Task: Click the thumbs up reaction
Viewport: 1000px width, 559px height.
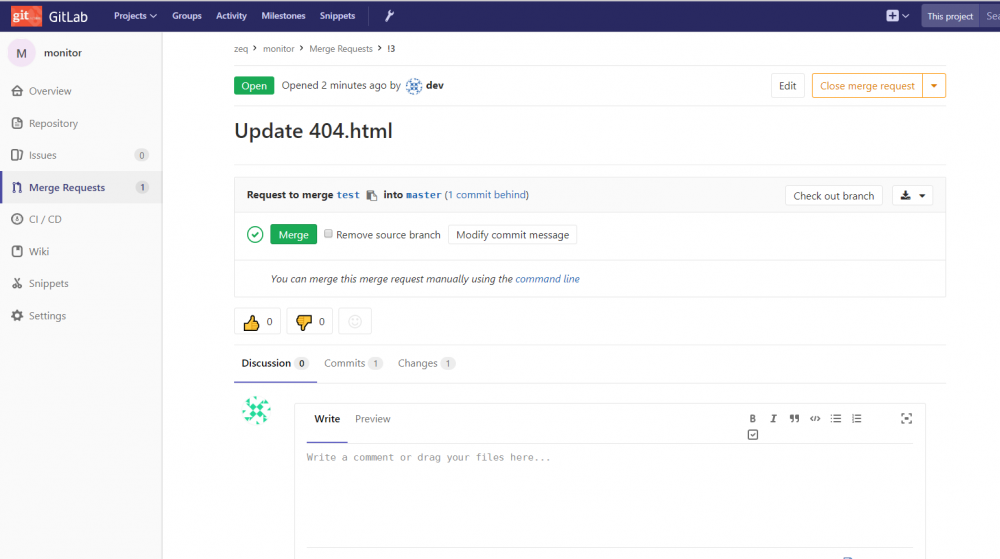Action: click(258, 322)
